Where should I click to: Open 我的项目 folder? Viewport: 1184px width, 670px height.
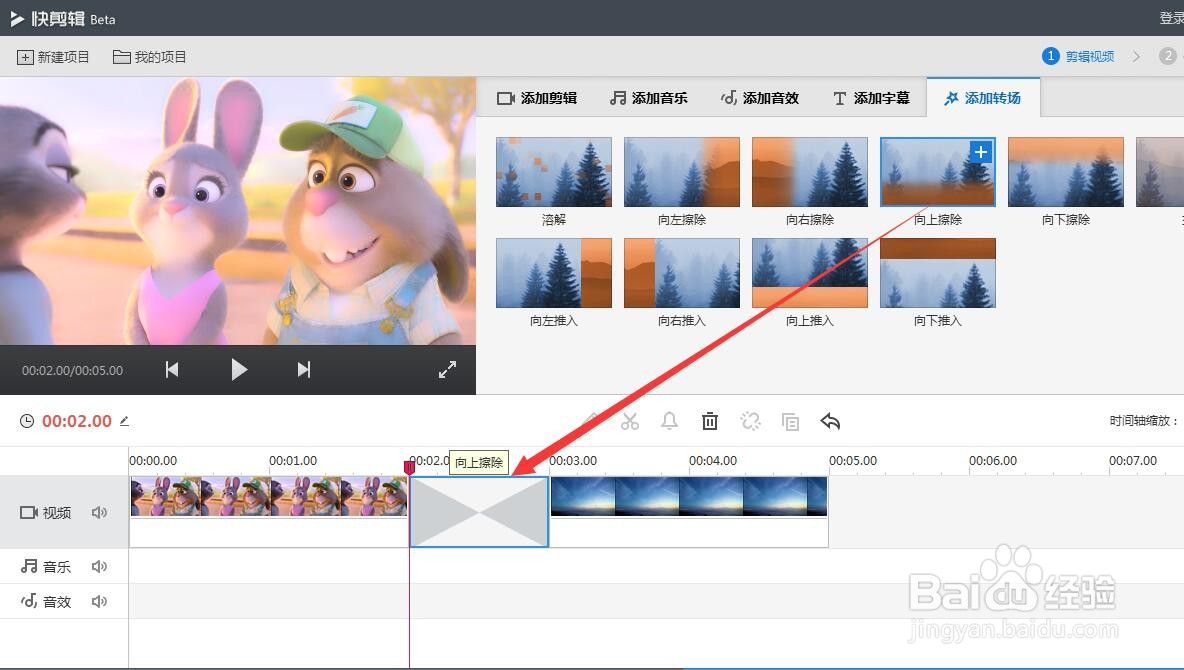coord(150,57)
